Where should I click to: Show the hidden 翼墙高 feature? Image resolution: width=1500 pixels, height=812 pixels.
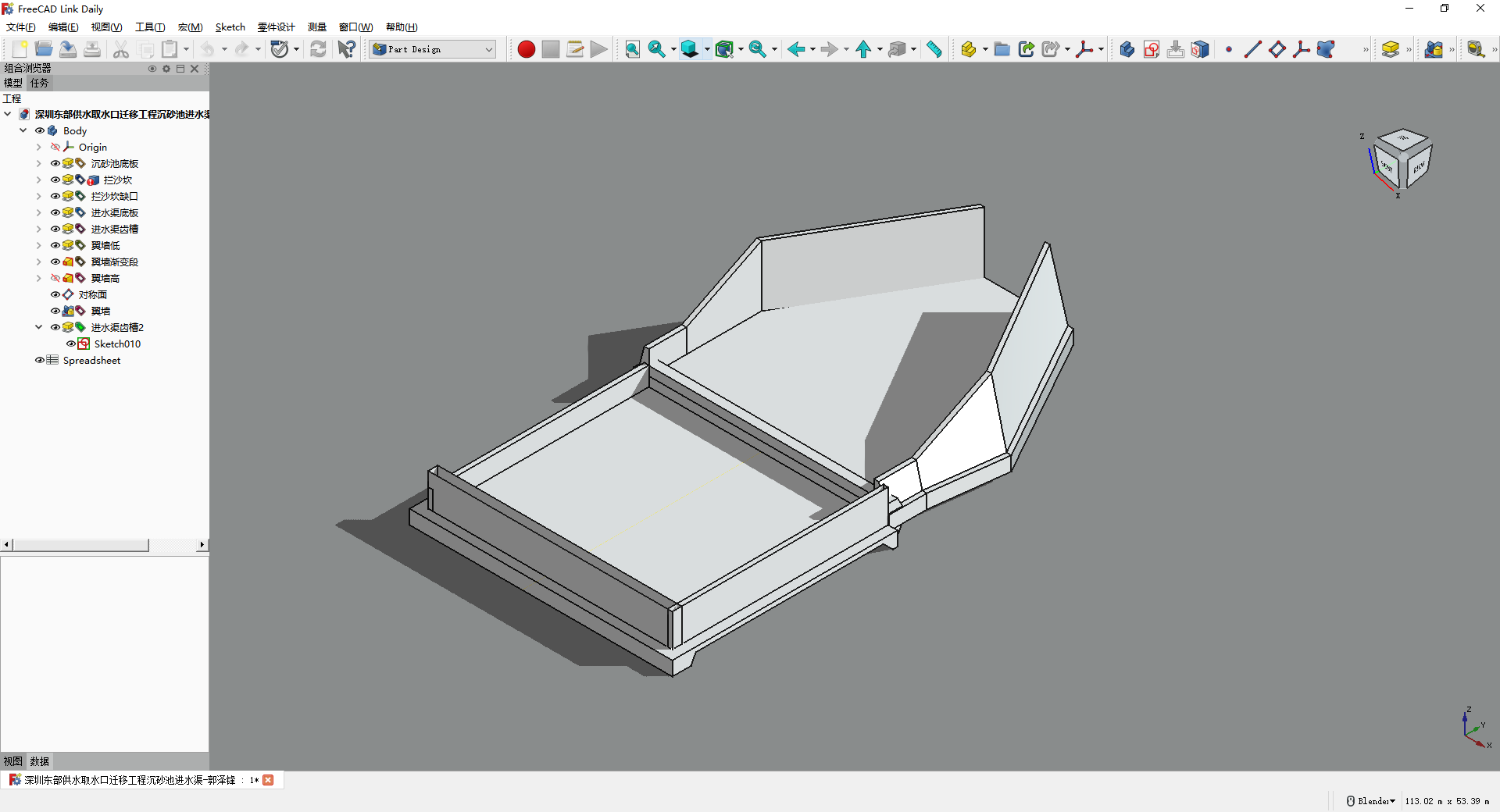point(55,279)
